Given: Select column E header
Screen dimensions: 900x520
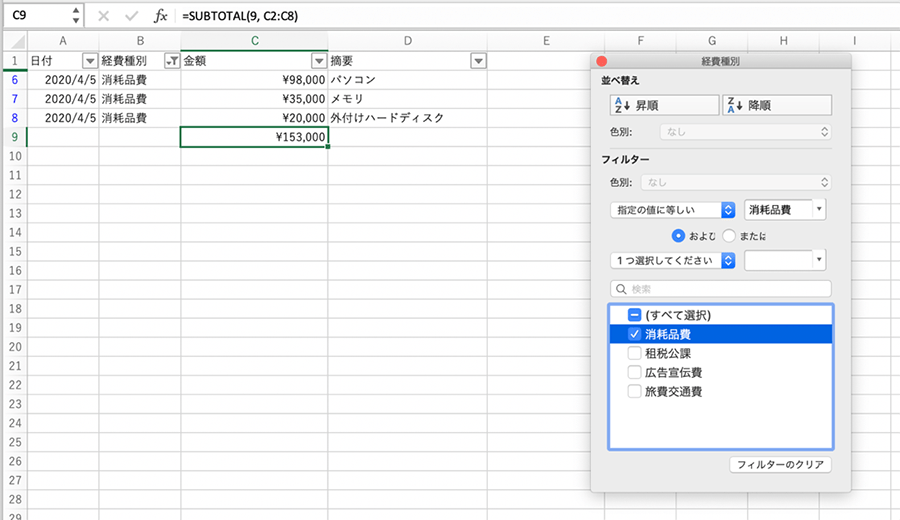Looking at the screenshot, I should coord(546,41).
